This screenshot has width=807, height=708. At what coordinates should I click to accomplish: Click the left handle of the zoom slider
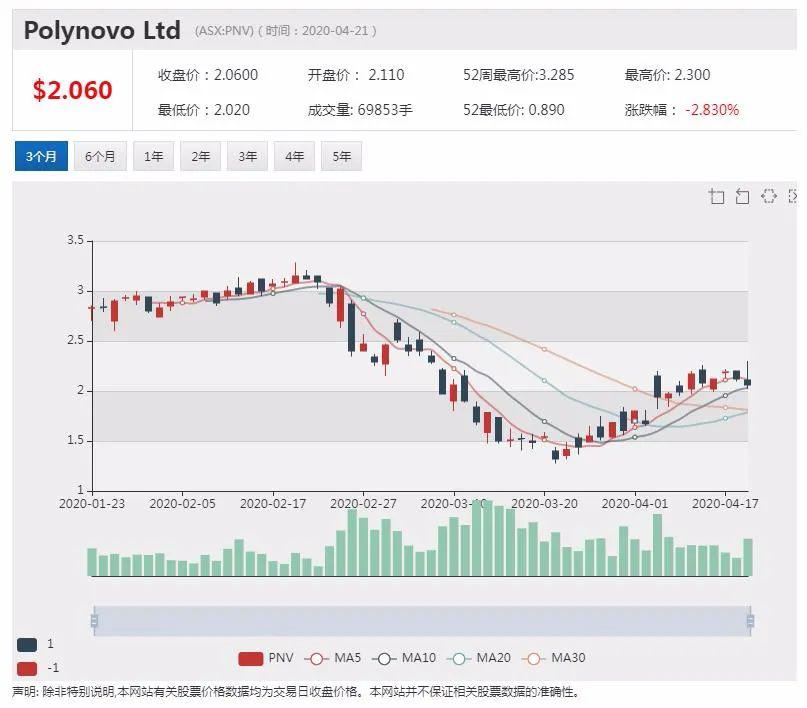coord(94,621)
